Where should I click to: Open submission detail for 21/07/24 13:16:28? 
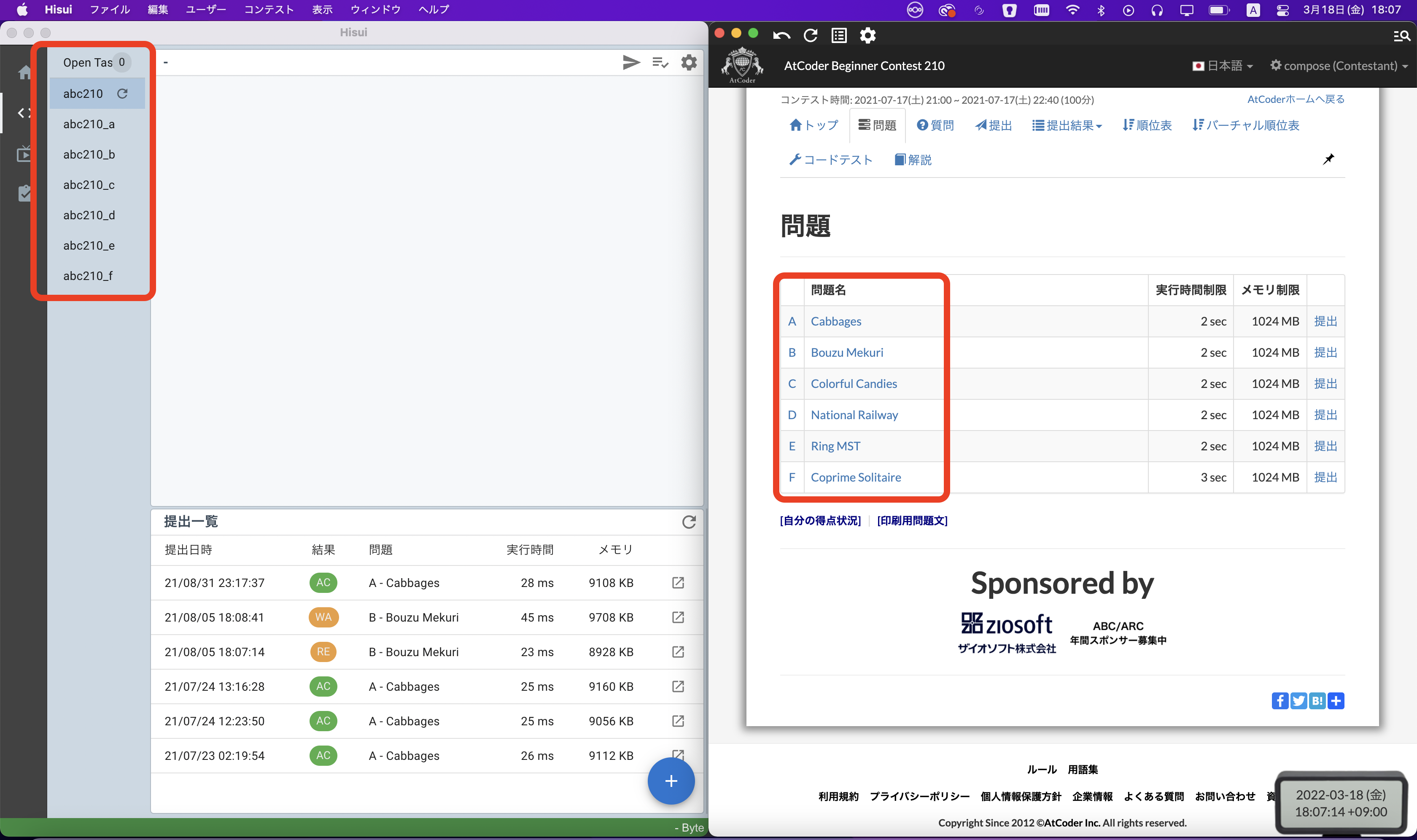[678, 686]
